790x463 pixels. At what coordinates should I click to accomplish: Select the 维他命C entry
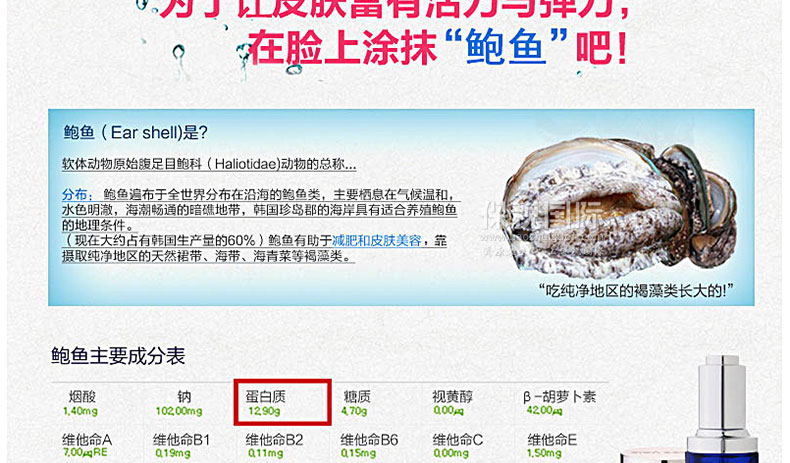pyautogui.click(x=457, y=445)
